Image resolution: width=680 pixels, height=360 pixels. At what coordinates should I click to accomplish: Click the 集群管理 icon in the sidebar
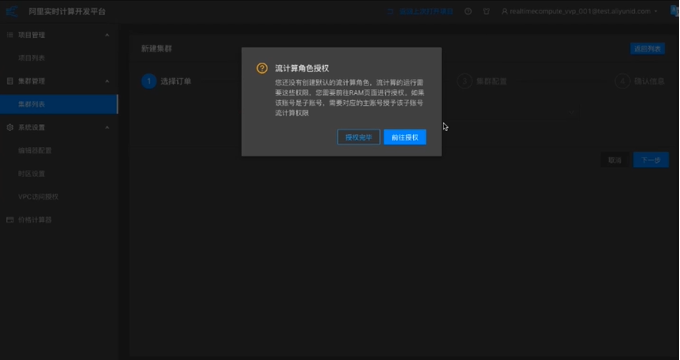(10, 81)
